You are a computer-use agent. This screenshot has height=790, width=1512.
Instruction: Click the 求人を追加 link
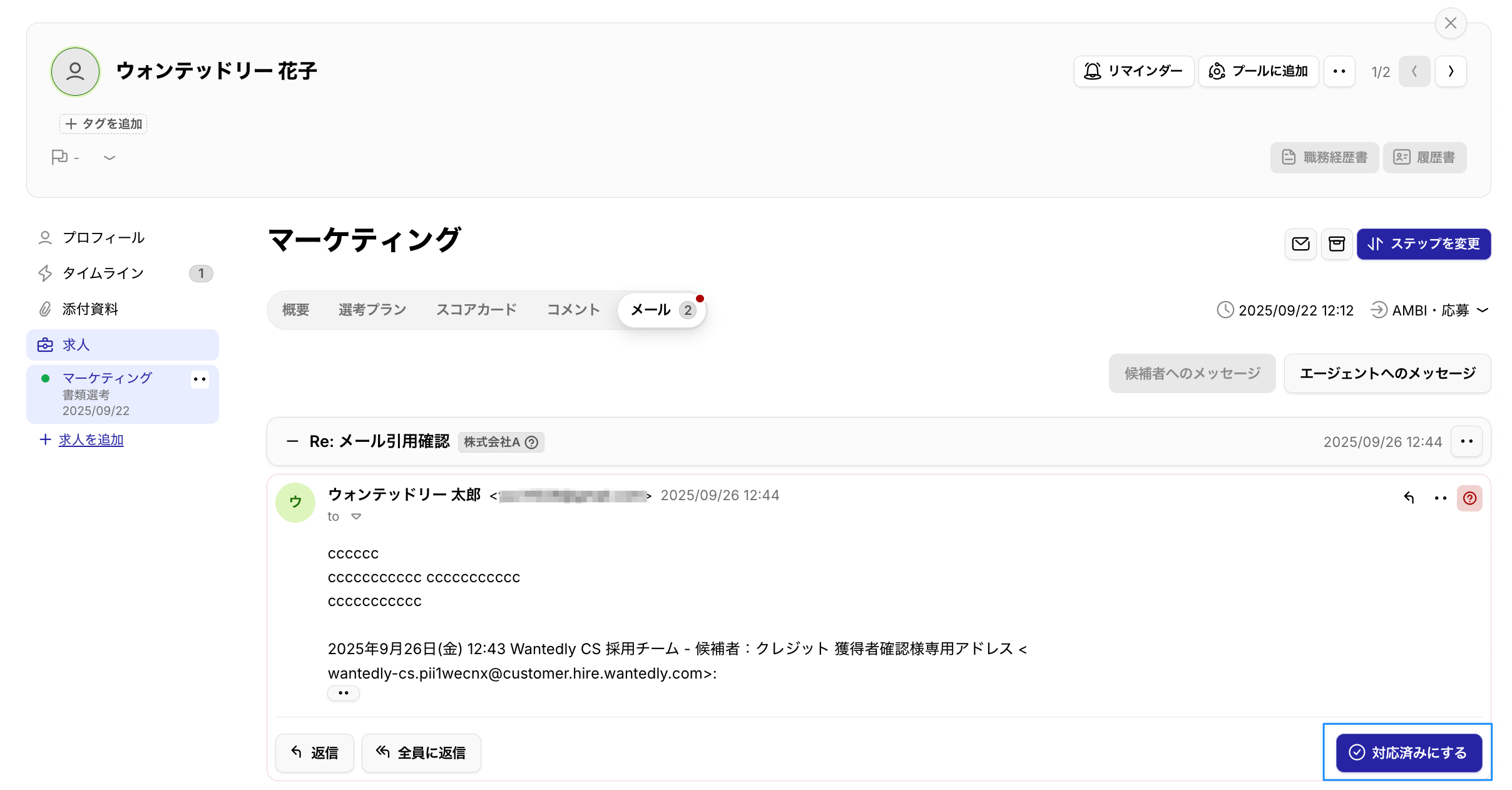pyautogui.click(x=91, y=440)
